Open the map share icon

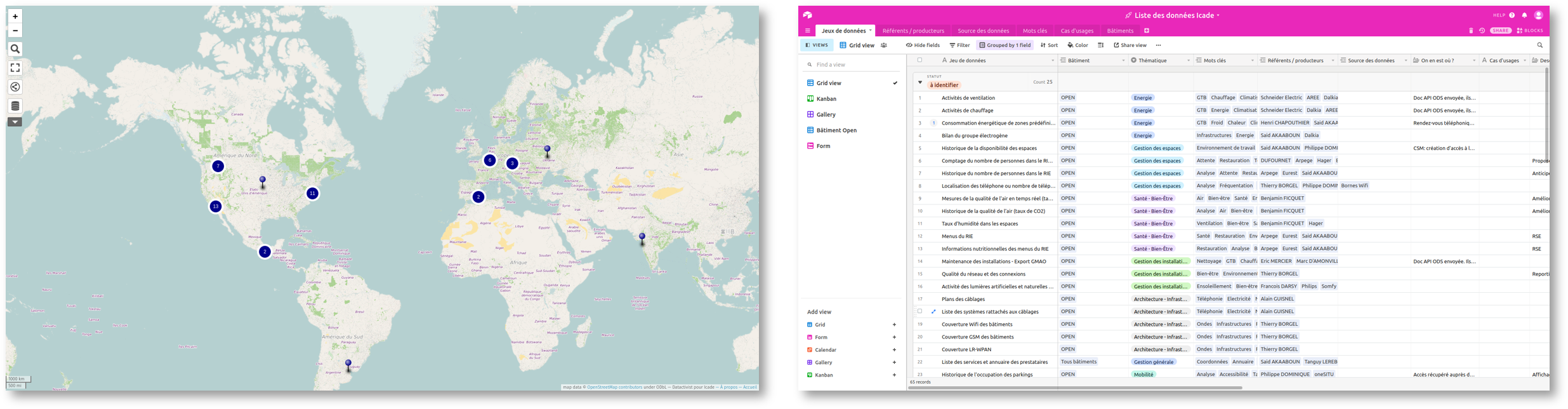(x=15, y=87)
